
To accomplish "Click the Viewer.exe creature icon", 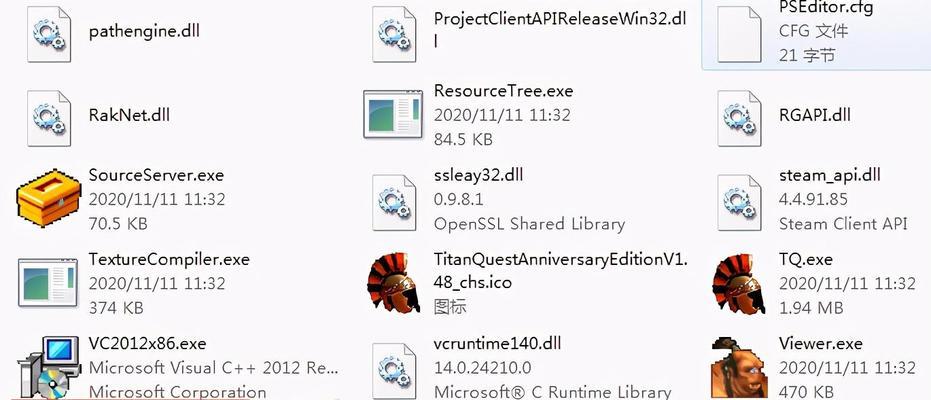I will 738,368.
